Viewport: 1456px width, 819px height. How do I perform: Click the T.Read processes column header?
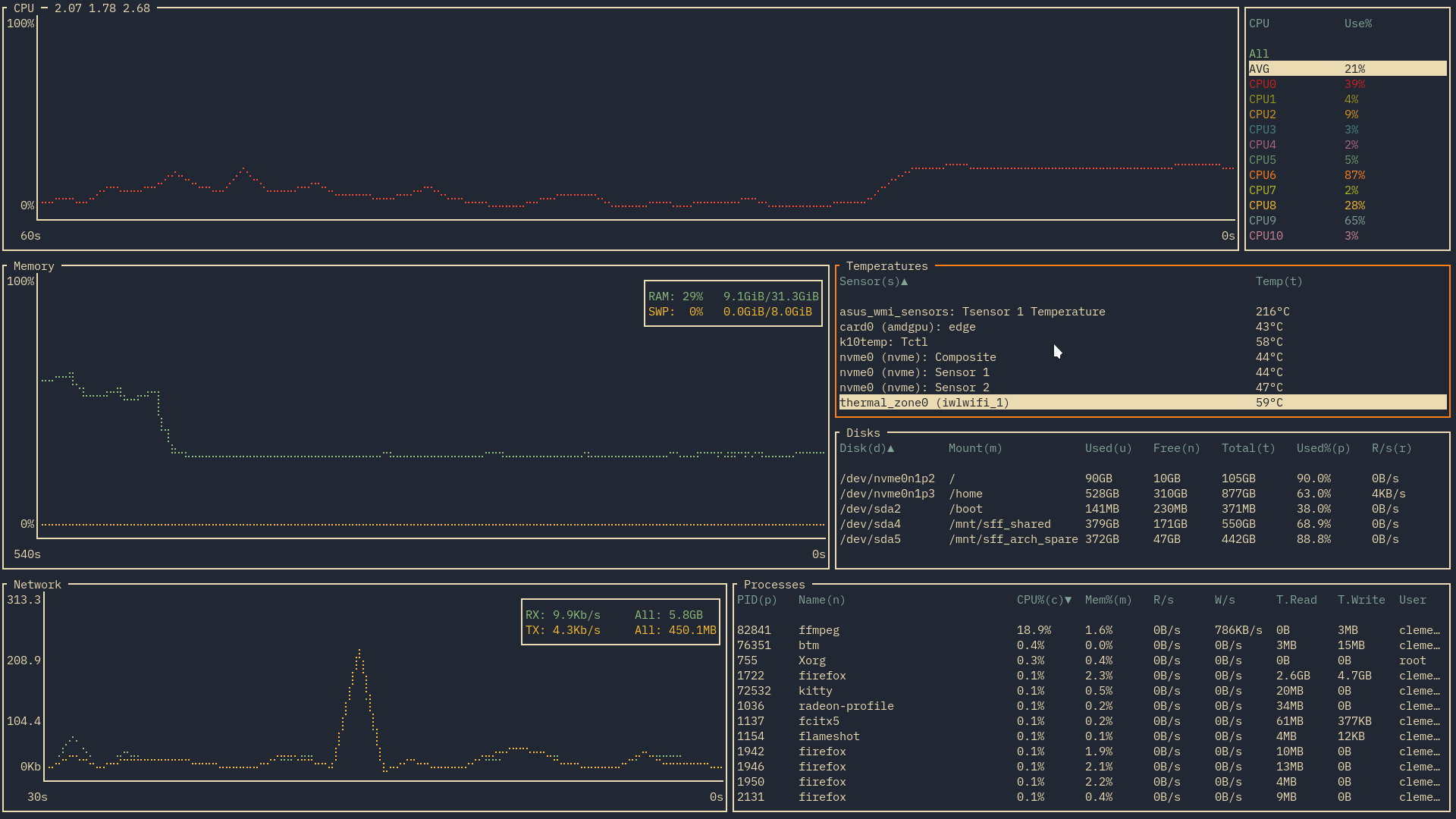tap(1296, 600)
